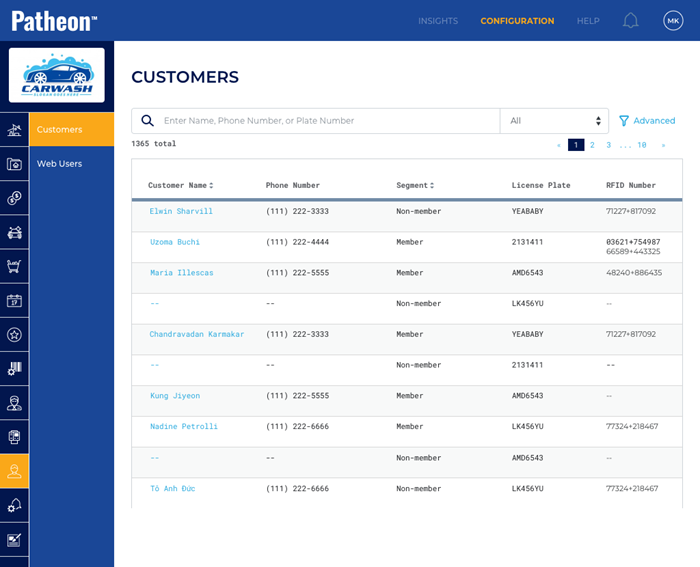Viewport: 700px width, 567px height.
Task: Open the All segment filter dropdown
Action: [554, 121]
